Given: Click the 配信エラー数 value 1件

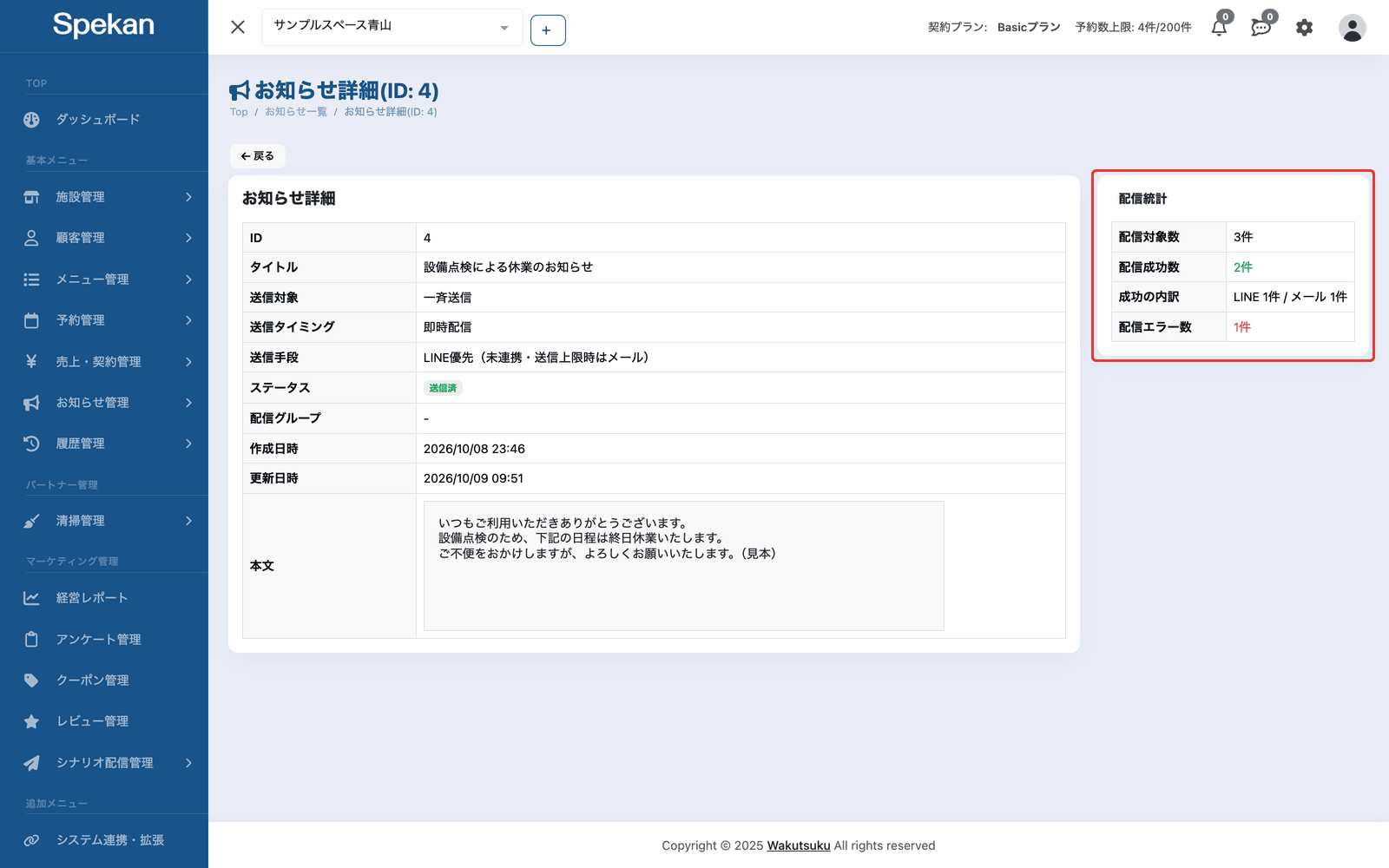Looking at the screenshot, I should pyautogui.click(x=1242, y=327).
